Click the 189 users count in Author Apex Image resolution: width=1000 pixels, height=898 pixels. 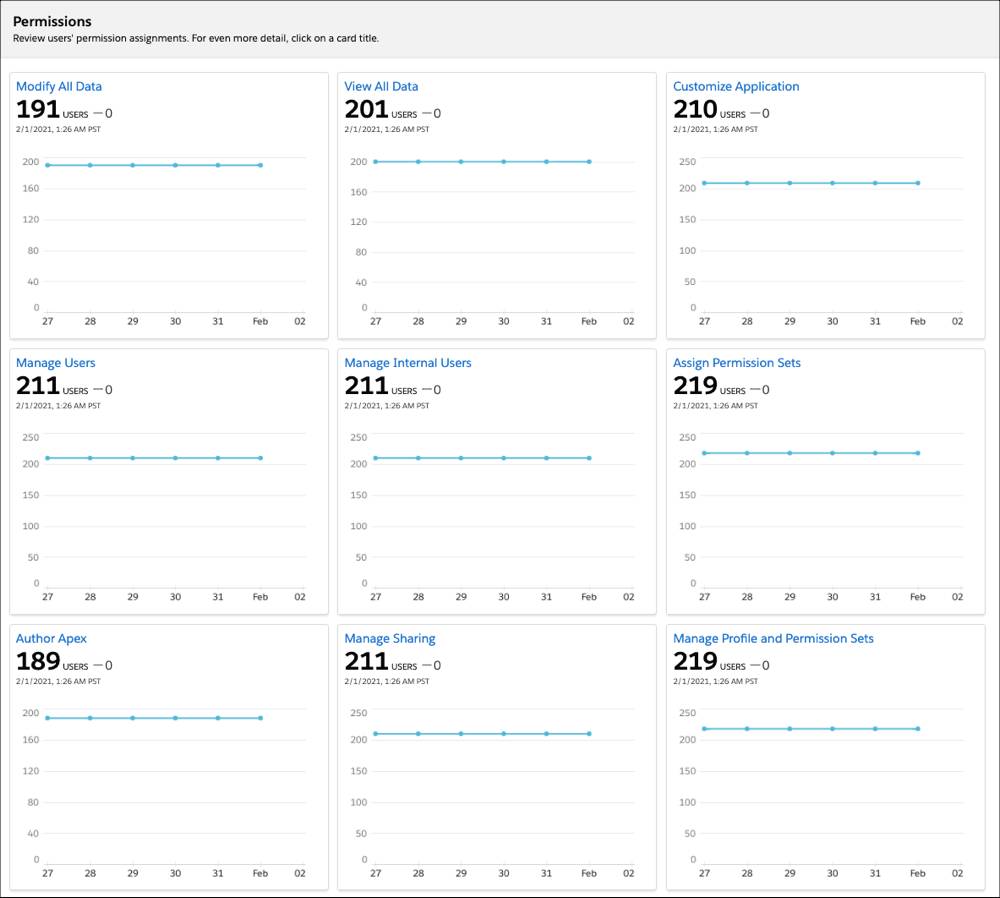38,661
